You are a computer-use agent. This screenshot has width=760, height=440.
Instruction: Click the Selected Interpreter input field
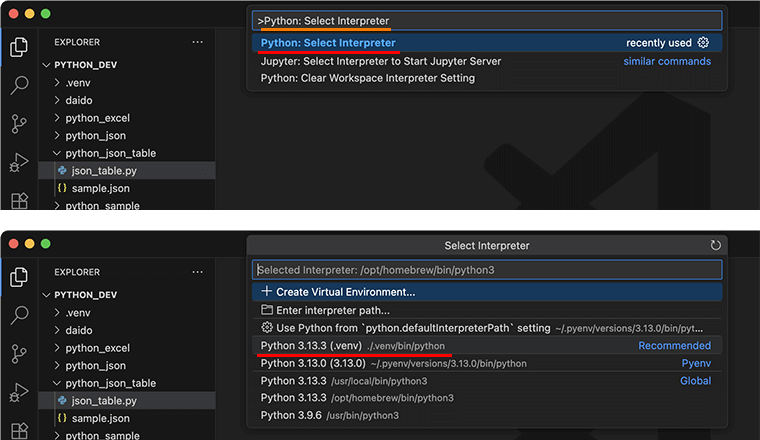coord(487,270)
